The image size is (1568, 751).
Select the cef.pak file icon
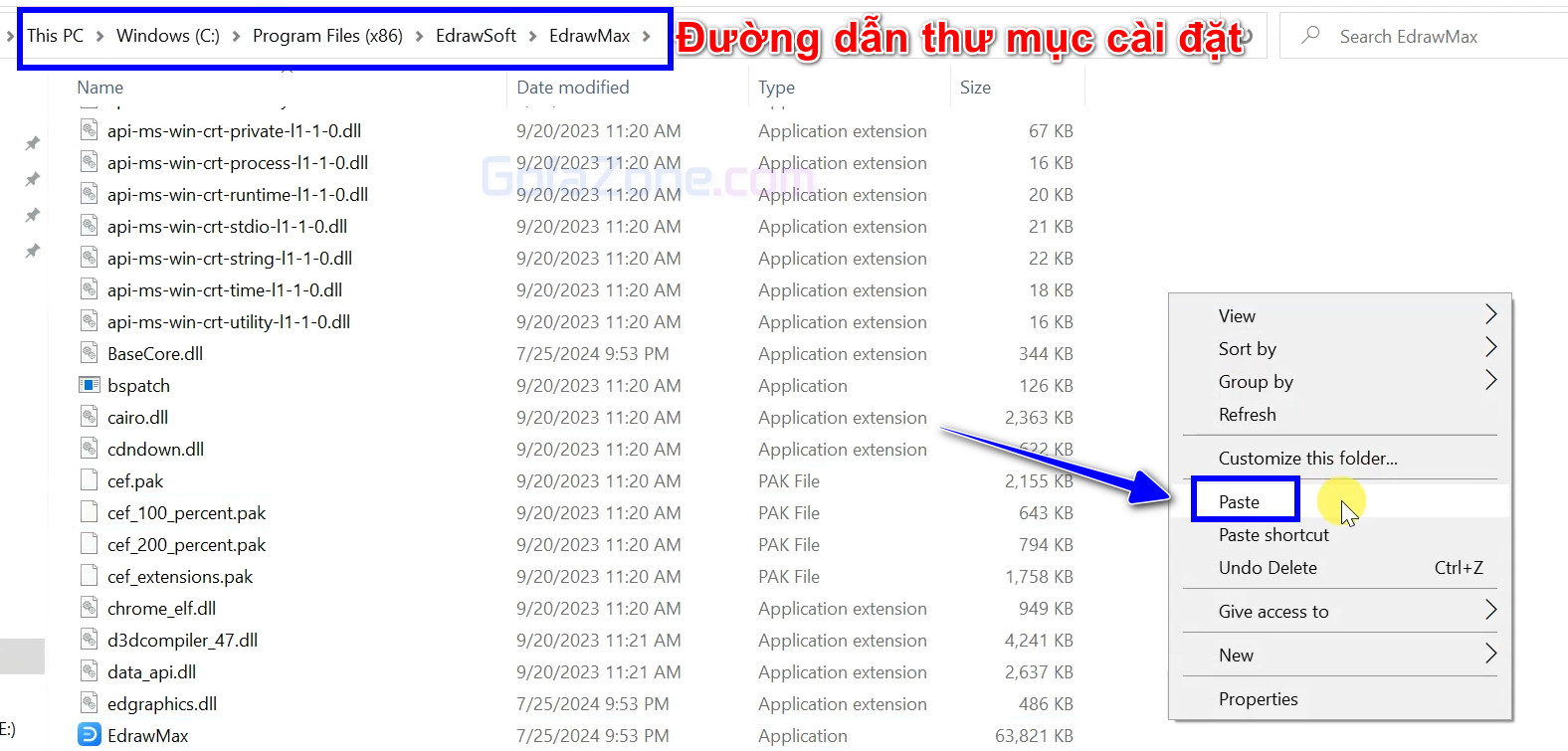pos(90,480)
